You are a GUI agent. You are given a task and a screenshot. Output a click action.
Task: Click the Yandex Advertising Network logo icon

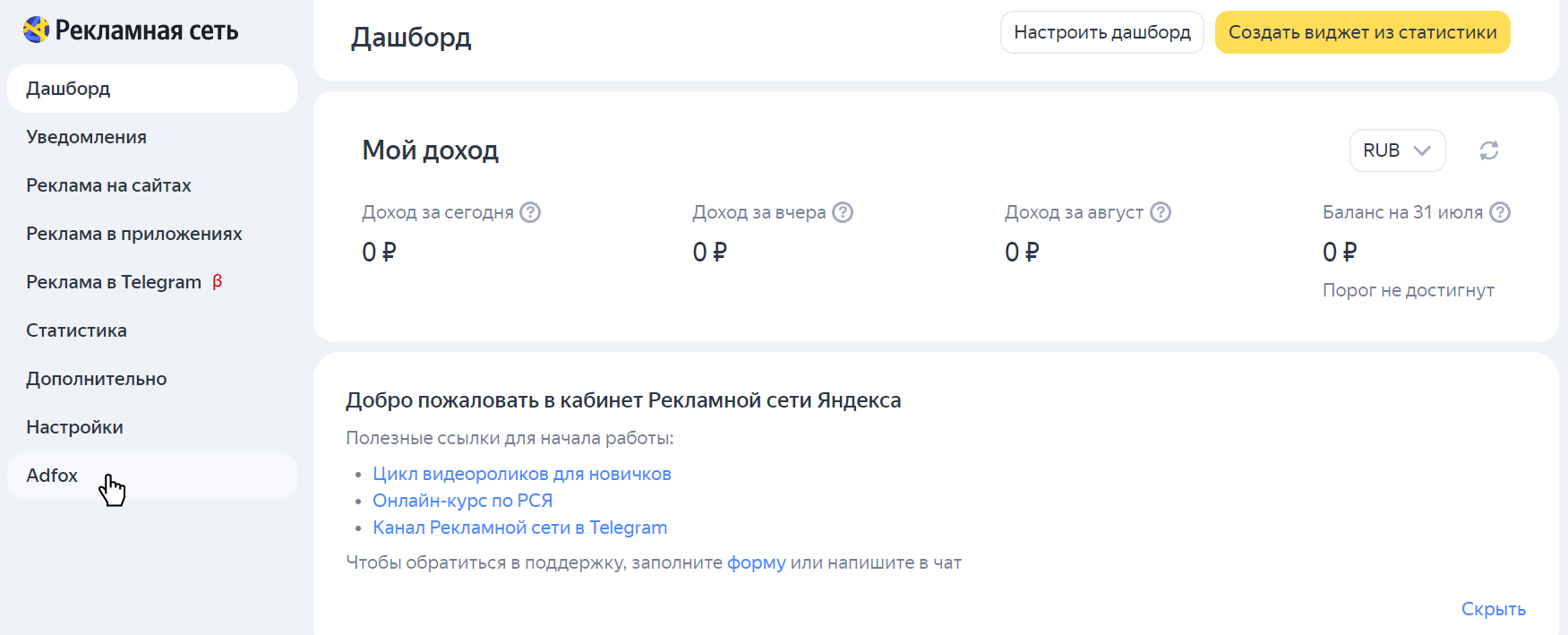coord(36,30)
